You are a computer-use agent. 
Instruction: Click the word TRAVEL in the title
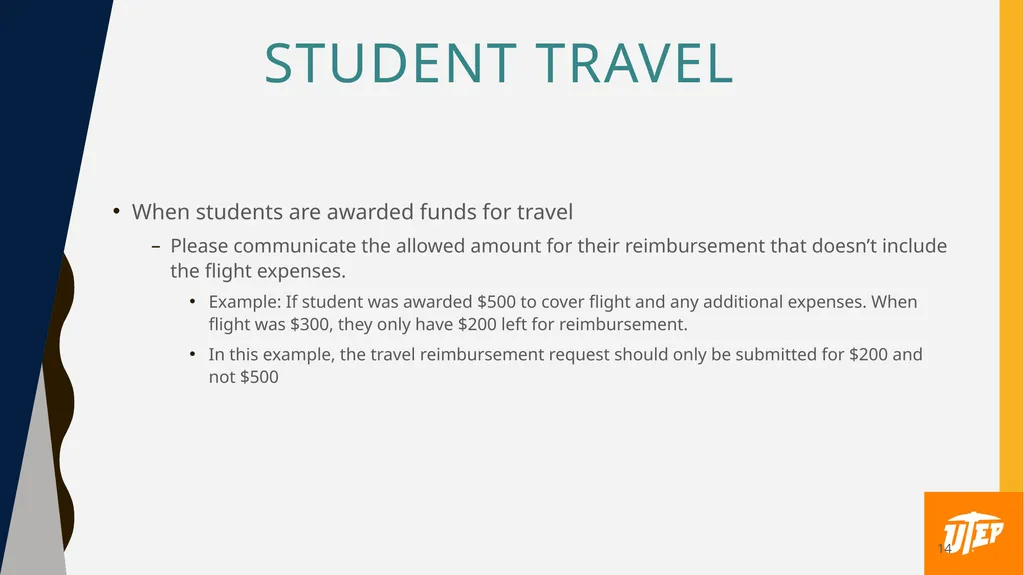tap(634, 63)
